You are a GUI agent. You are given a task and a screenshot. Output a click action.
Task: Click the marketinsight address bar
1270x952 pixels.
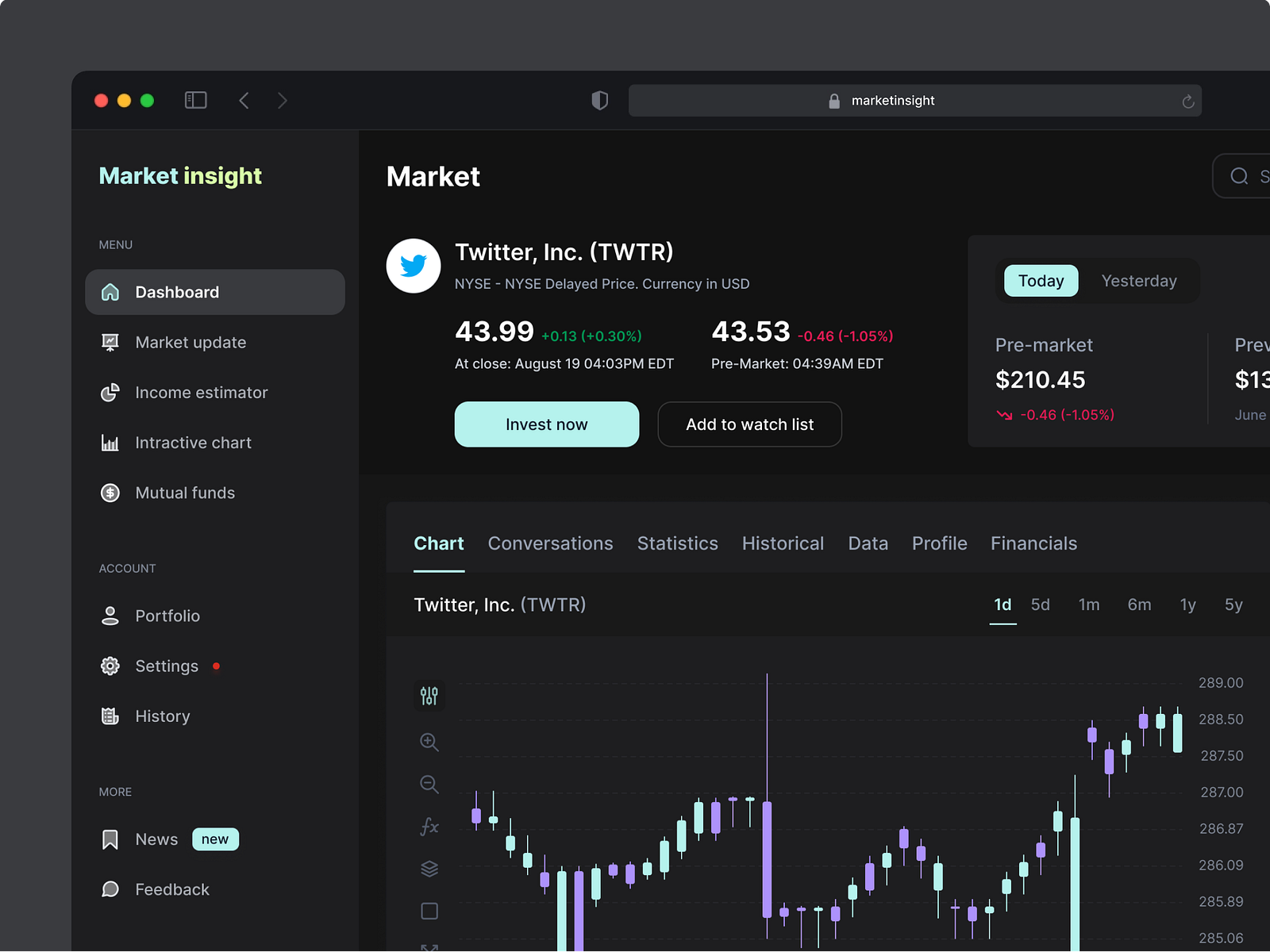915,101
